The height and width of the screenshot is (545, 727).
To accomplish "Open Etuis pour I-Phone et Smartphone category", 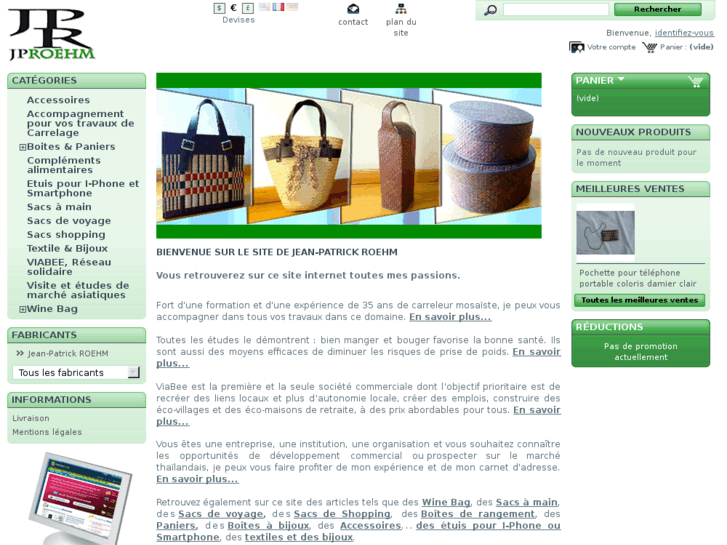I will (x=83, y=188).
